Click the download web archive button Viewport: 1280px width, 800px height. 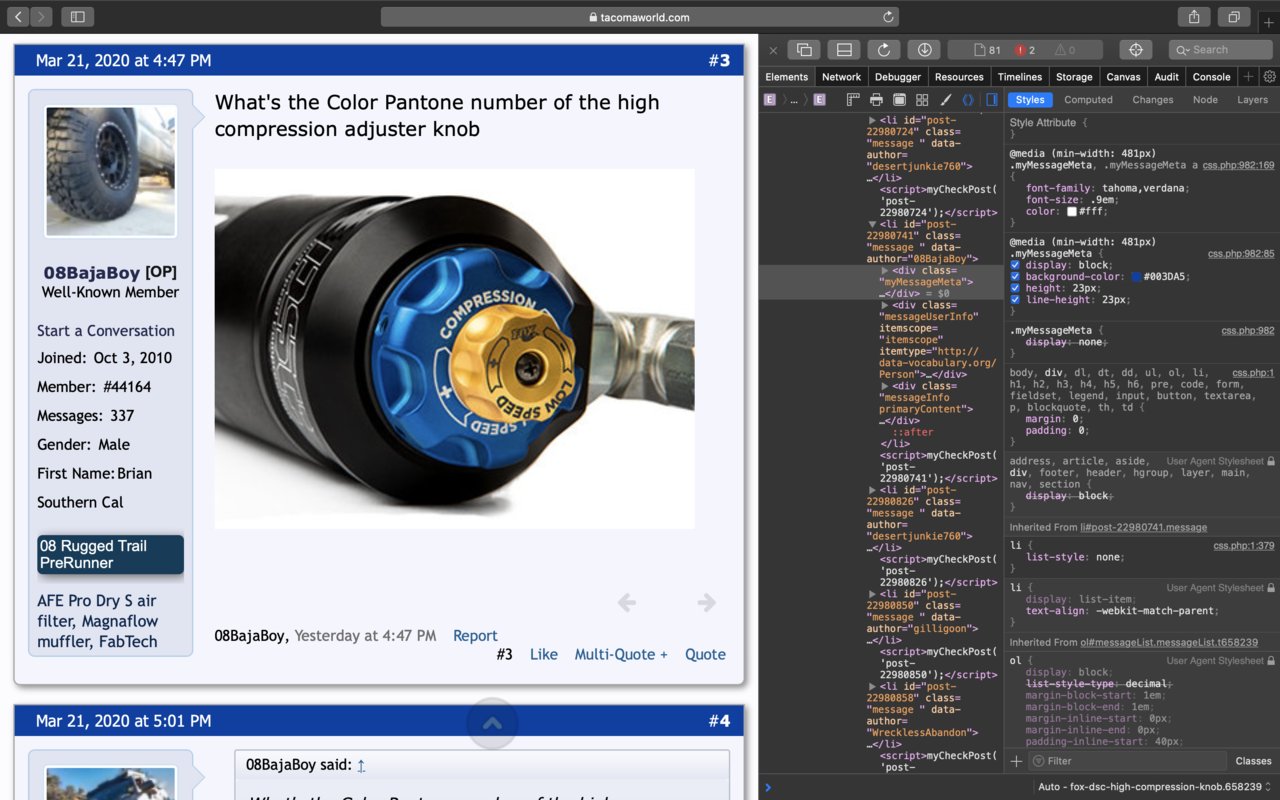pos(924,50)
